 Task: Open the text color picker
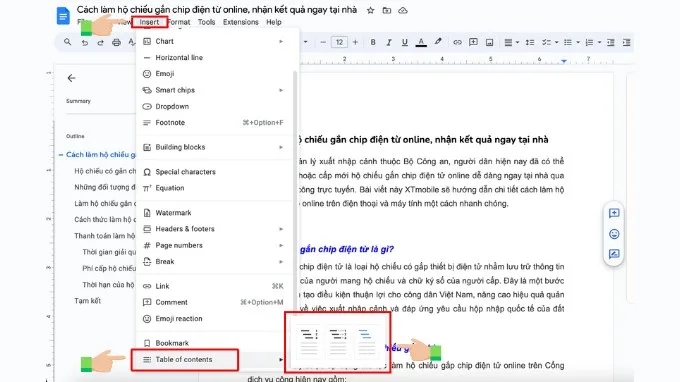[x=421, y=42]
